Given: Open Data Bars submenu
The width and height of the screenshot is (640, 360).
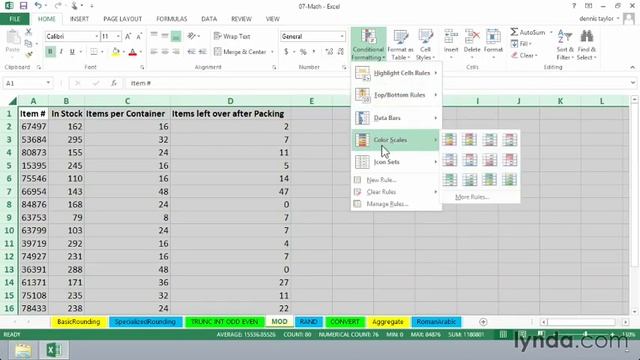Looking at the screenshot, I should tap(396, 118).
